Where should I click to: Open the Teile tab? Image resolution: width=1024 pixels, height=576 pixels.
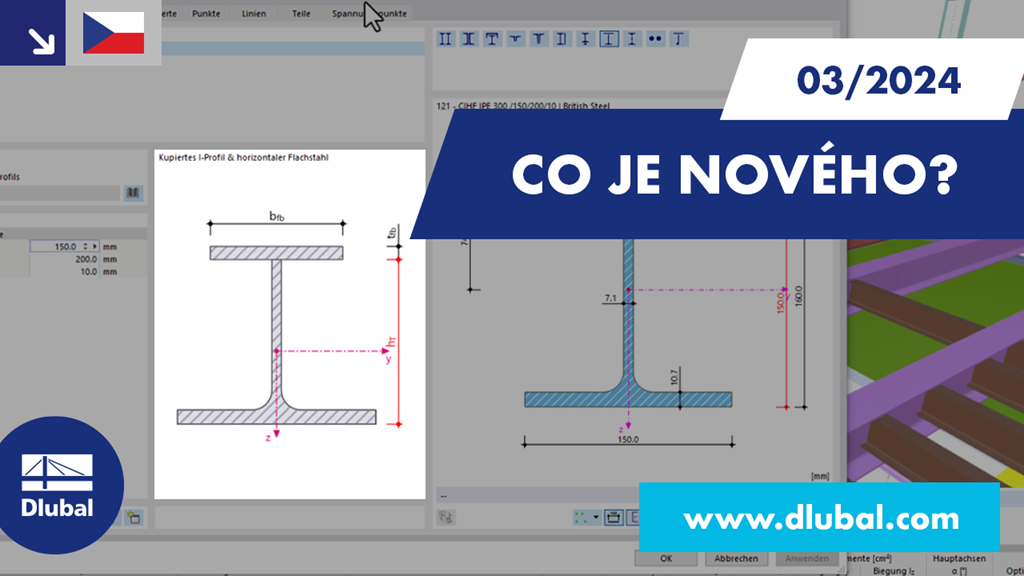point(301,13)
